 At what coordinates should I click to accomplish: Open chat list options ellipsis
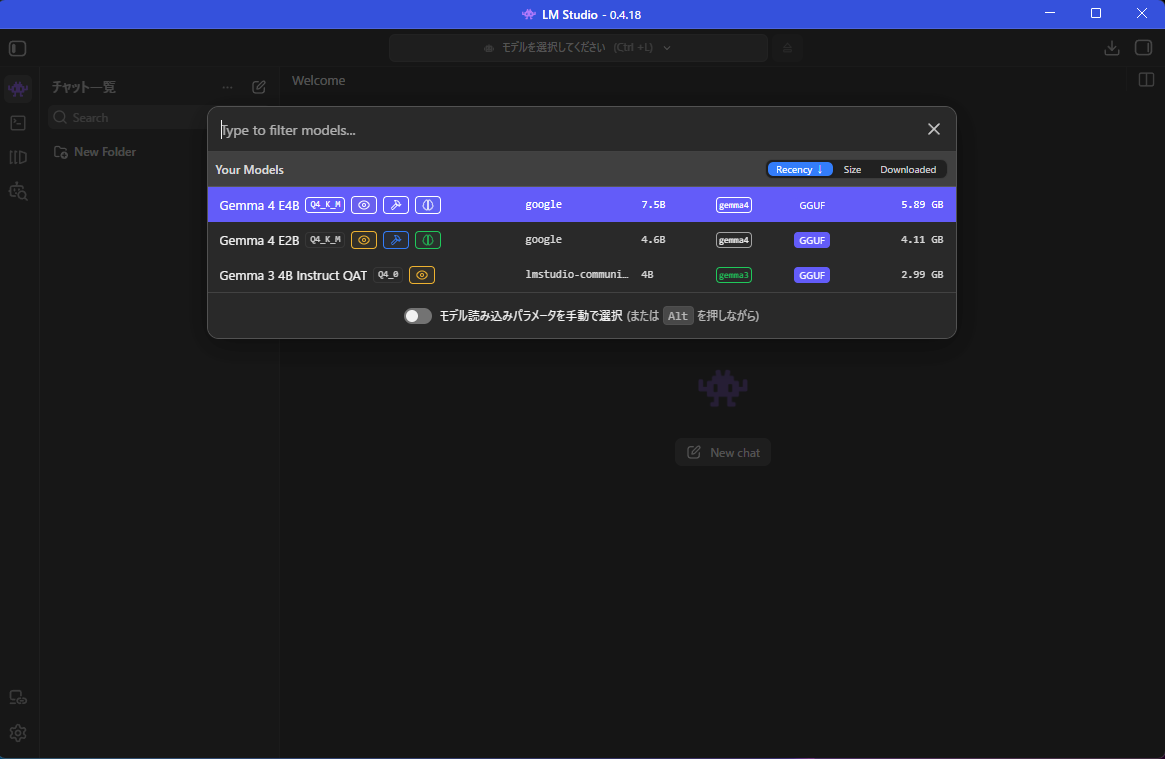click(227, 88)
